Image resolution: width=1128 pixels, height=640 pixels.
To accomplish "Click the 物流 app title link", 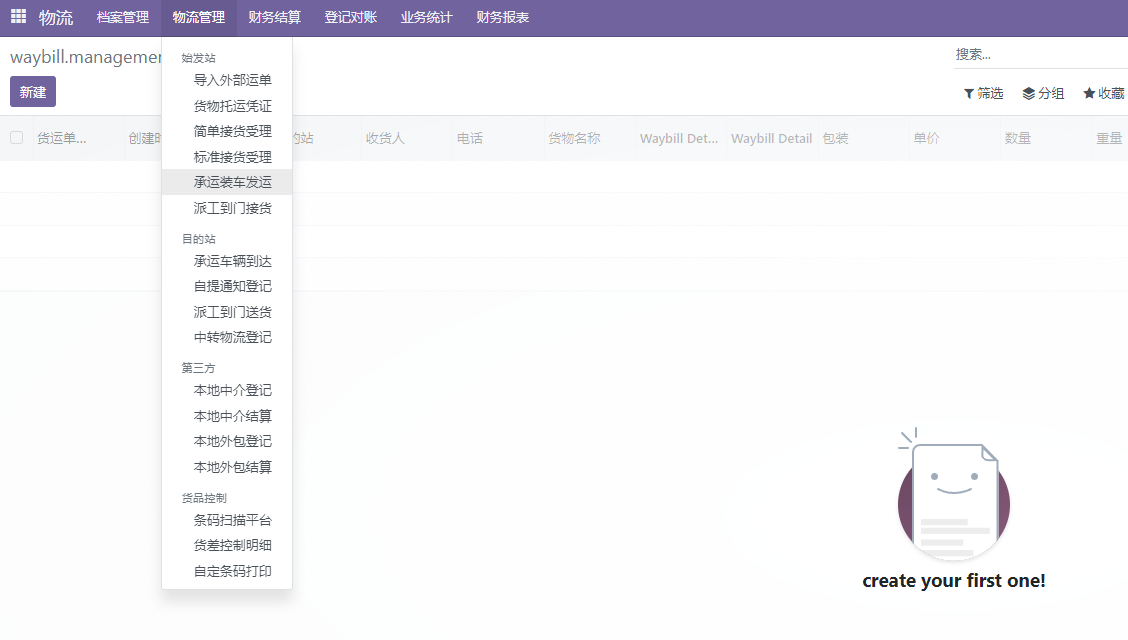I will [56, 18].
